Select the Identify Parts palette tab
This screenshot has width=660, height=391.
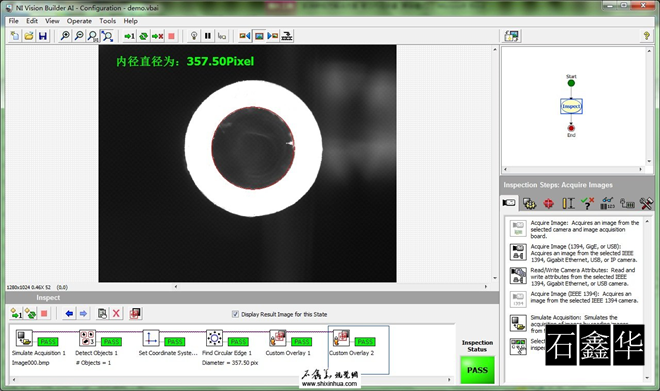coord(607,203)
